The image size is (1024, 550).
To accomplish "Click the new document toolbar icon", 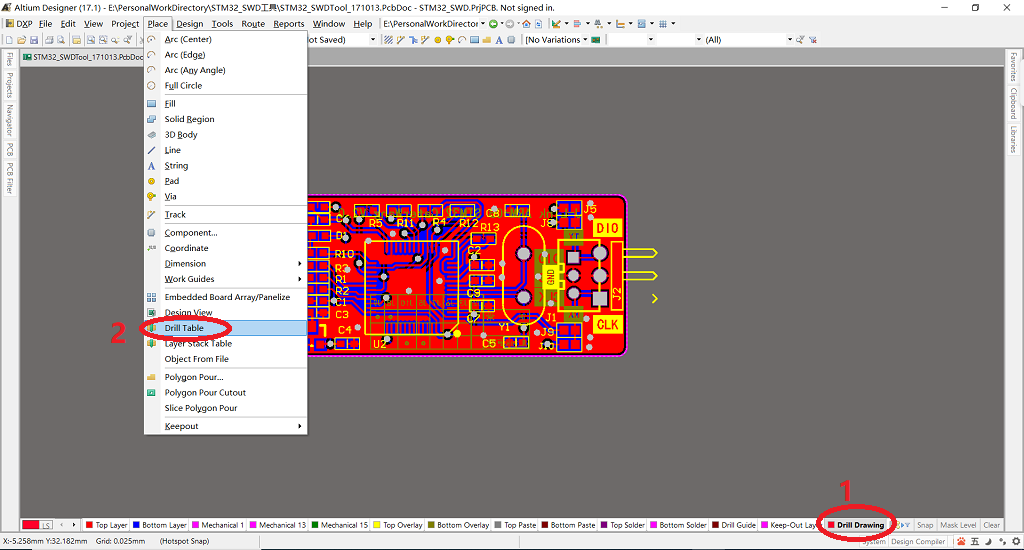I will [9, 40].
